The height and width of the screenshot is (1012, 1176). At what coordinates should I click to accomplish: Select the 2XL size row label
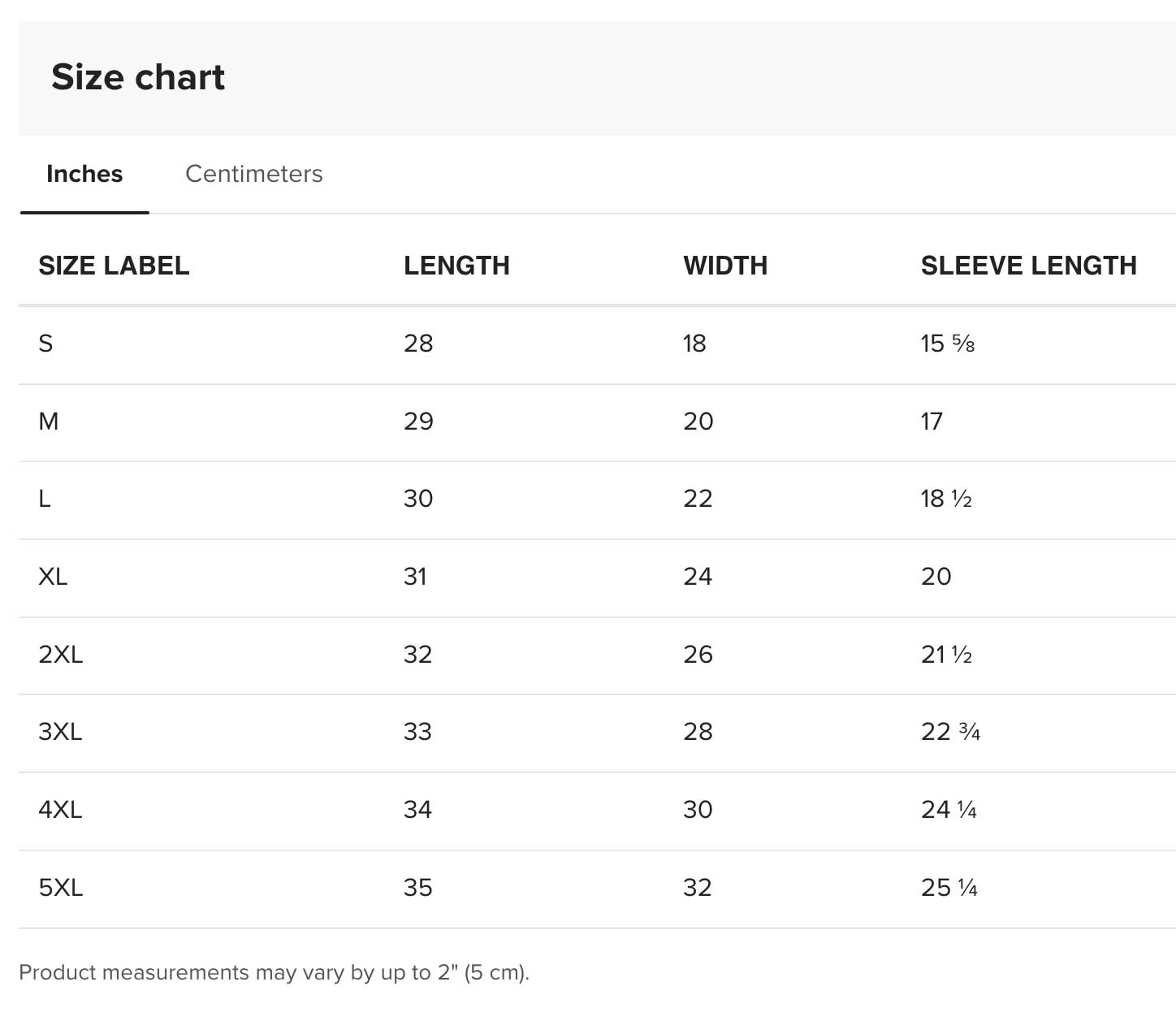(x=61, y=655)
